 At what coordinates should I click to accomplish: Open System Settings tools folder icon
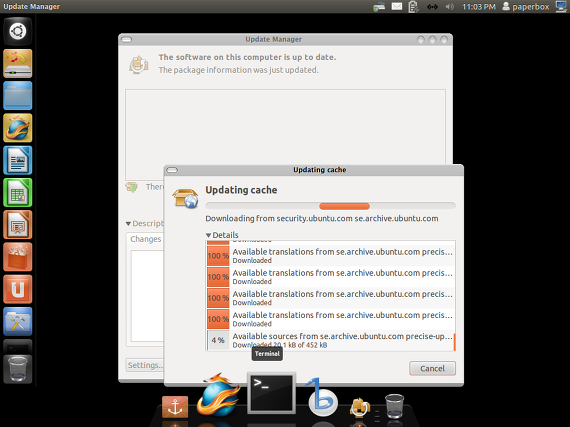tap(17, 322)
